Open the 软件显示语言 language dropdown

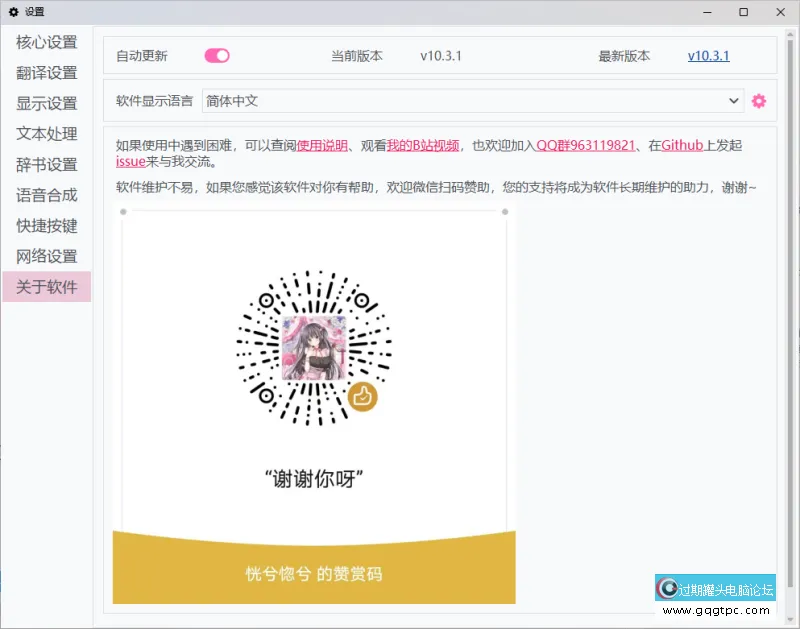(x=472, y=101)
